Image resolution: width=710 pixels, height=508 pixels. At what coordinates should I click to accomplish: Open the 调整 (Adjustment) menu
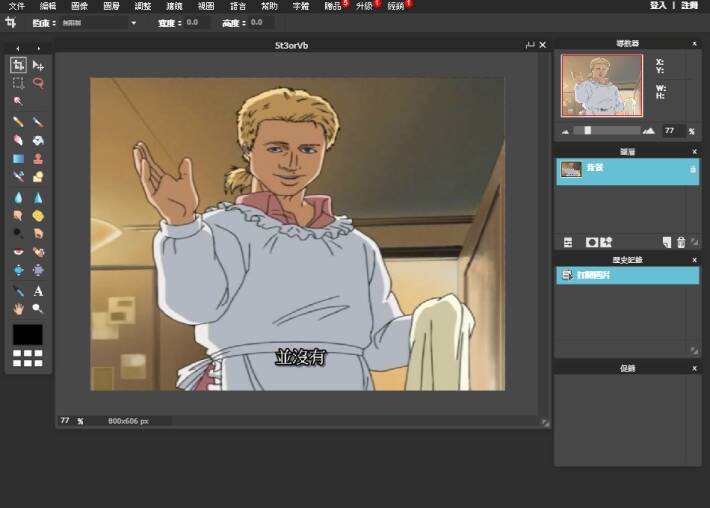pos(143,6)
